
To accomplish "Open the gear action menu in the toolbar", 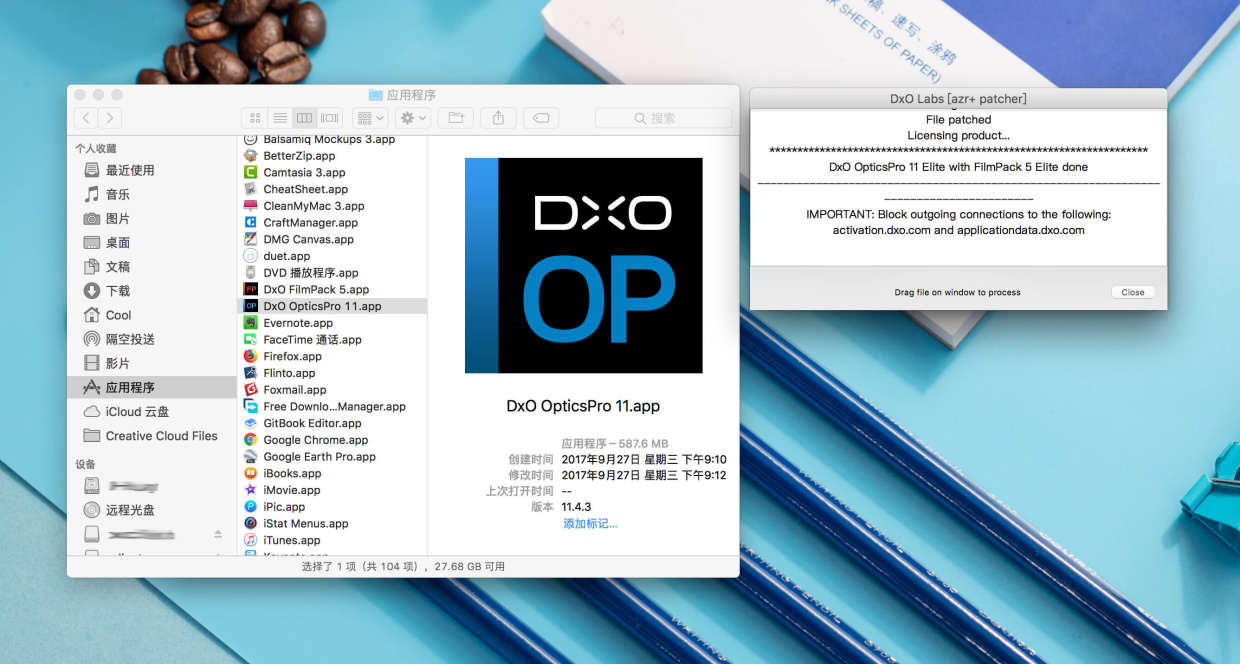I will point(413,118).
